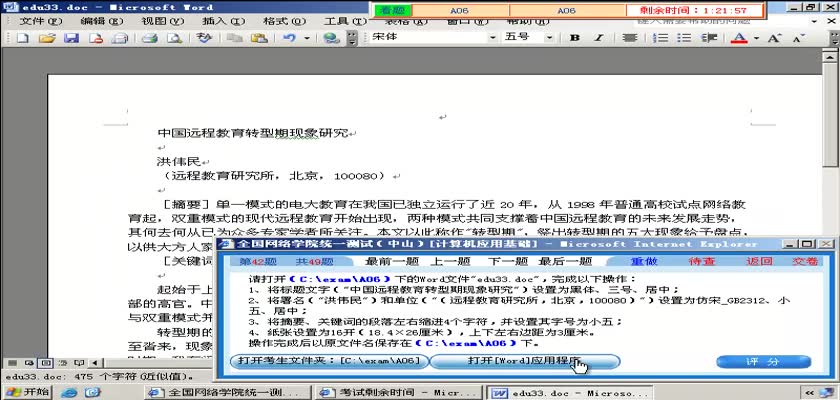Image resolution: width=840 pixels, height=400 pixels.
Task: Click 打开[Word]应用程序 button
Action: point(525,361)
